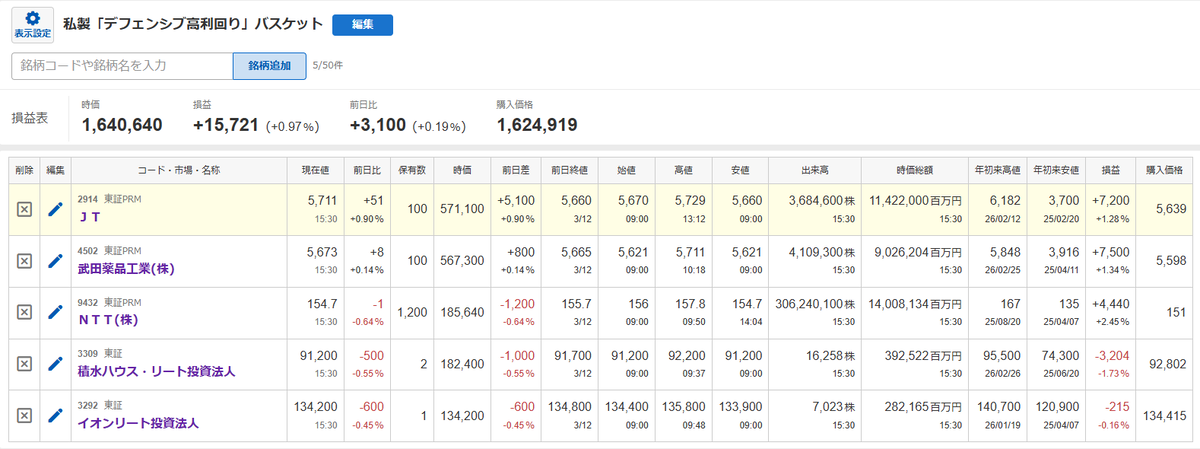Screen dimensions: 1200x449
Task: Edit 積水ハウス・リート holding pencil icon
Action: tap(56, 363)
